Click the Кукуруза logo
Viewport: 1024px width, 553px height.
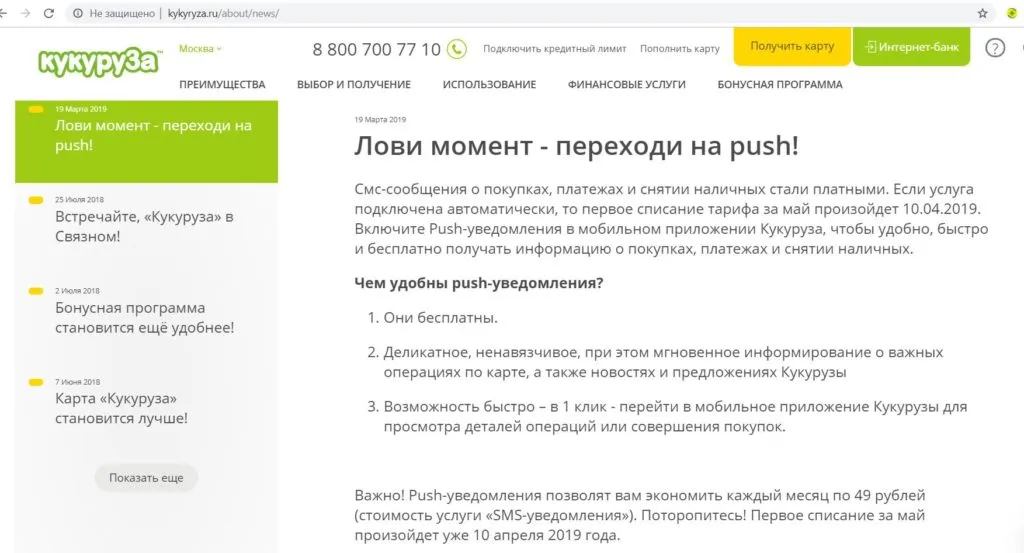click(99, 61)
